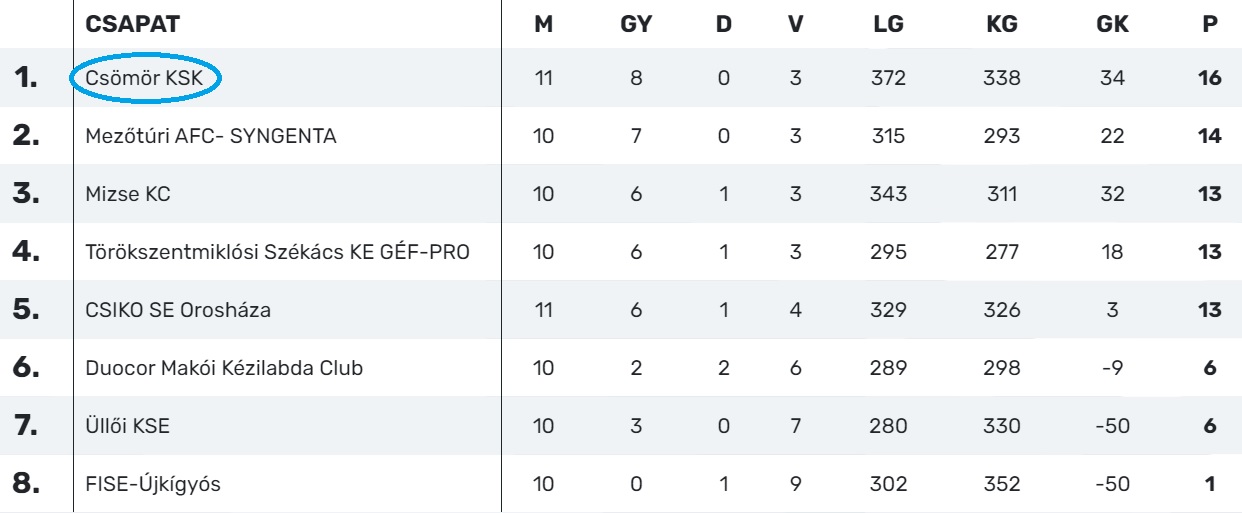The width and height of the screenshot is (1242, 513).
Task: Select the Üllői KSE team row
Action: 128,426
